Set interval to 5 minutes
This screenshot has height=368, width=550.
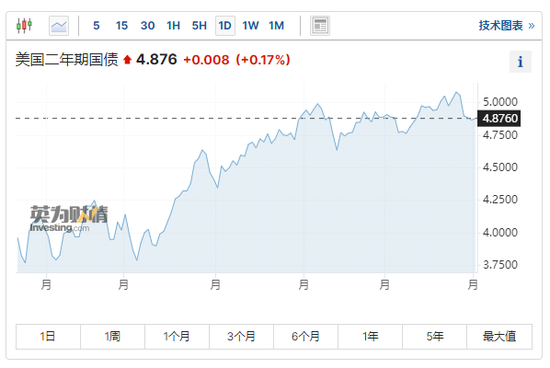tap(96, 26)
